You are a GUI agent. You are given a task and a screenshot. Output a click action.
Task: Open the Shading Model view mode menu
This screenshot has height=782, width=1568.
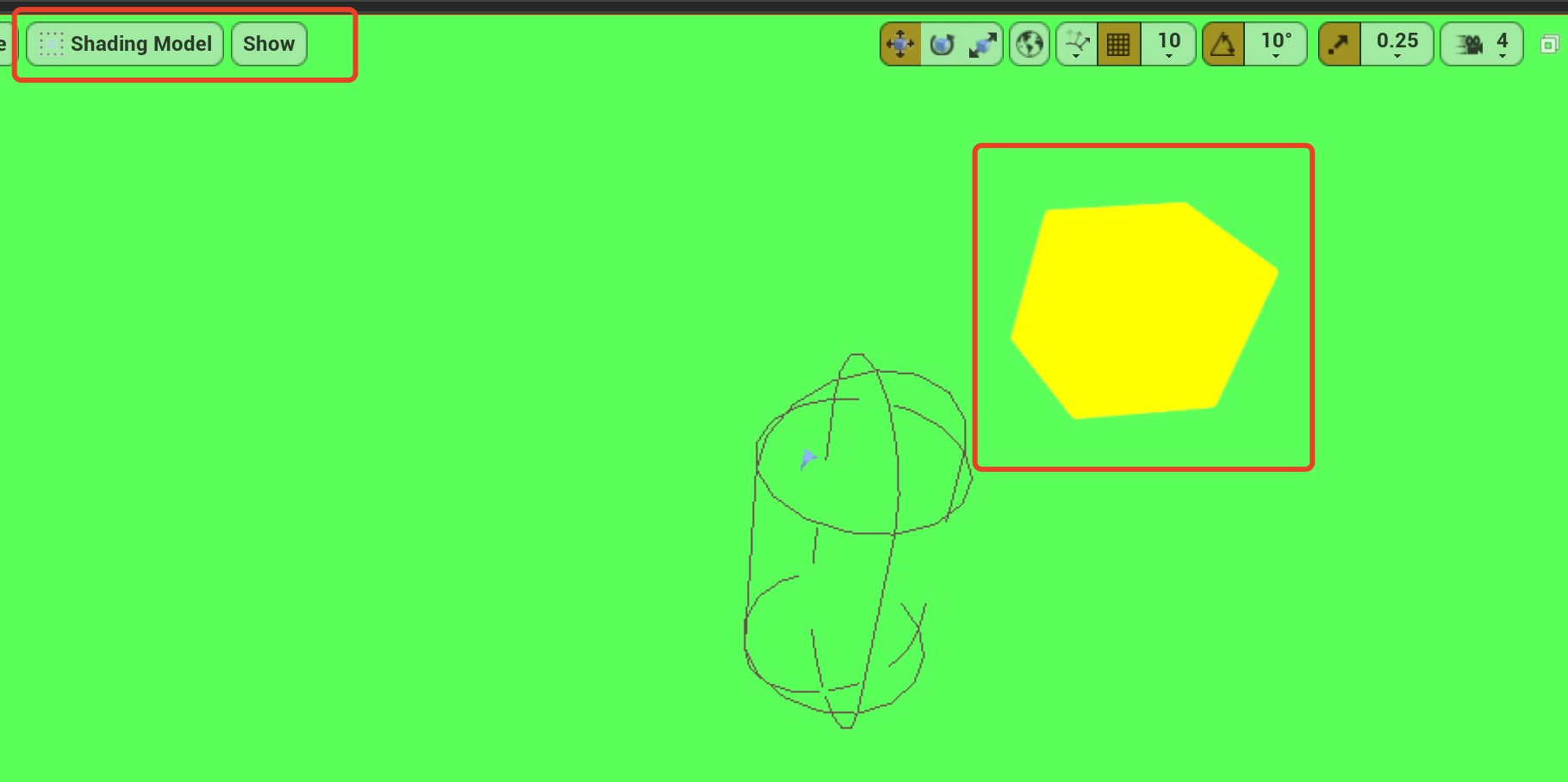click(125, 44)
